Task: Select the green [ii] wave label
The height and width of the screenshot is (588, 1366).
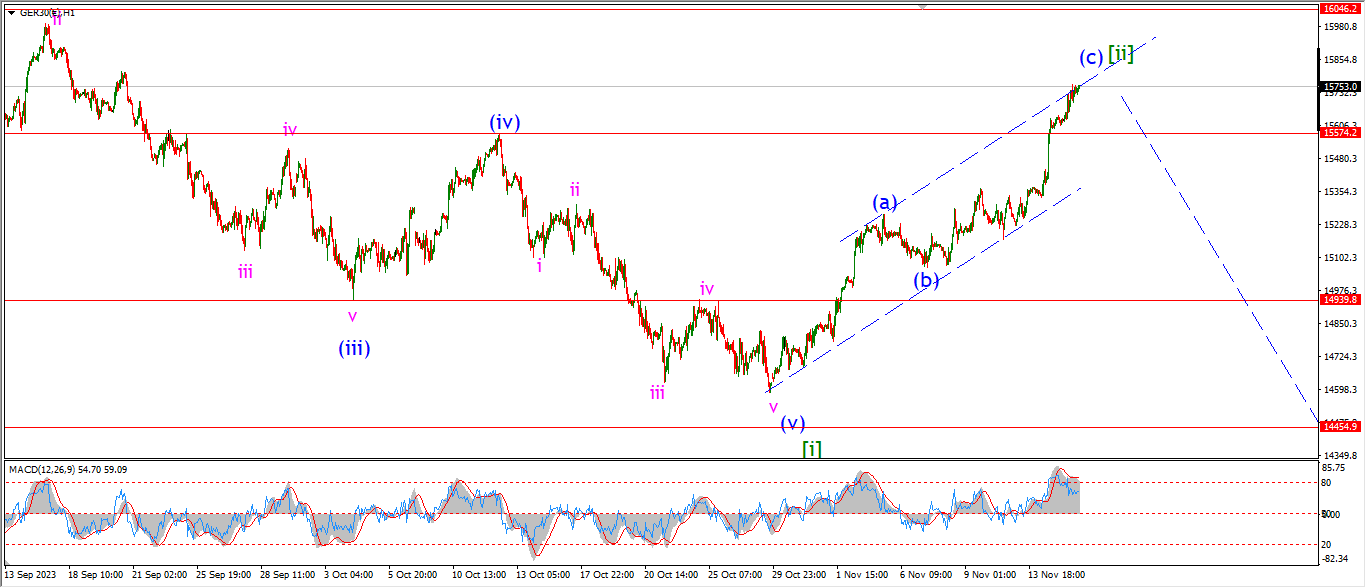Action: pyautogui.click(x=1121, y=54)
